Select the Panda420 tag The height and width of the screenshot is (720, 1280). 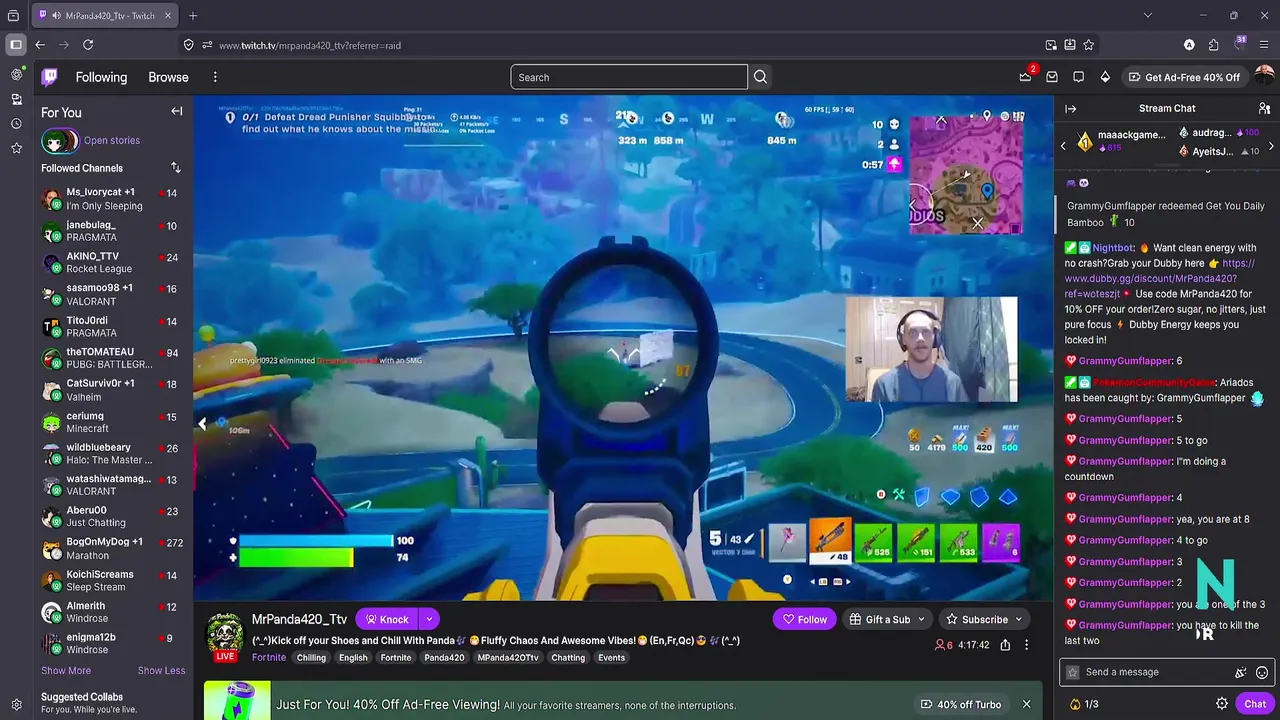tap(444, 657)
